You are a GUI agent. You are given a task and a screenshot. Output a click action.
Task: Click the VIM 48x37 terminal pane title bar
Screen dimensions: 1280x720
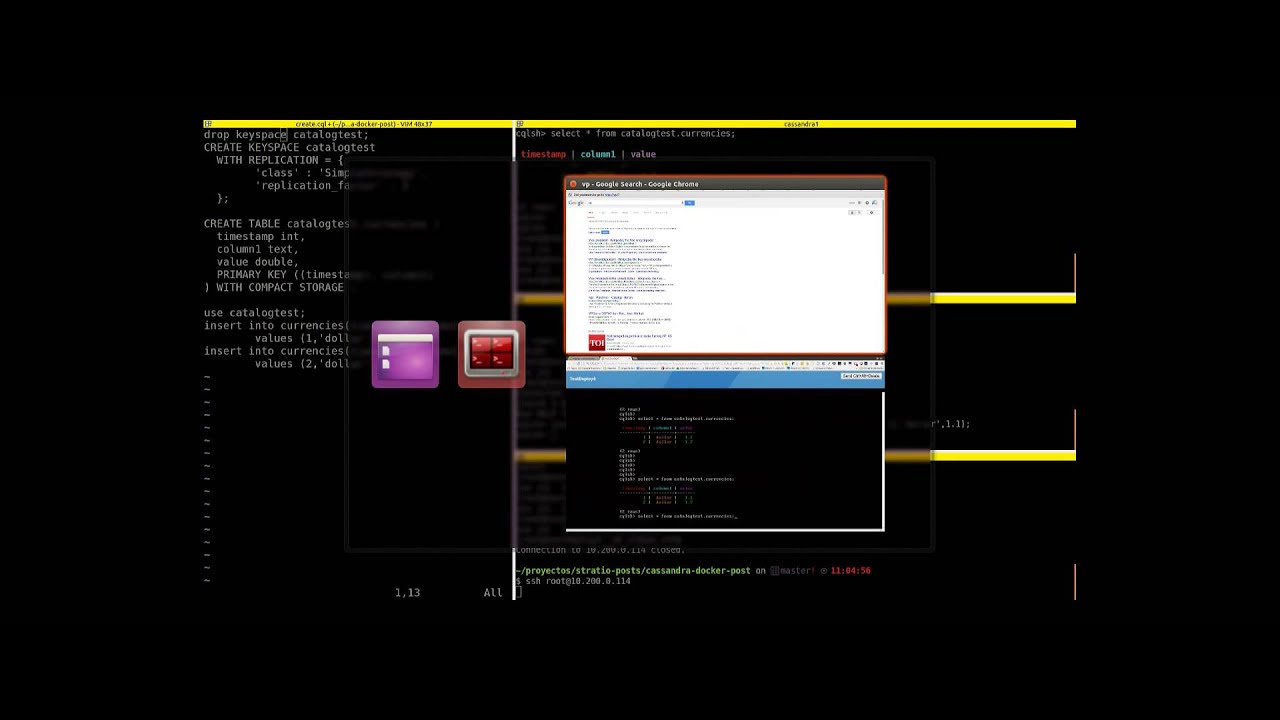pos(358,124)
